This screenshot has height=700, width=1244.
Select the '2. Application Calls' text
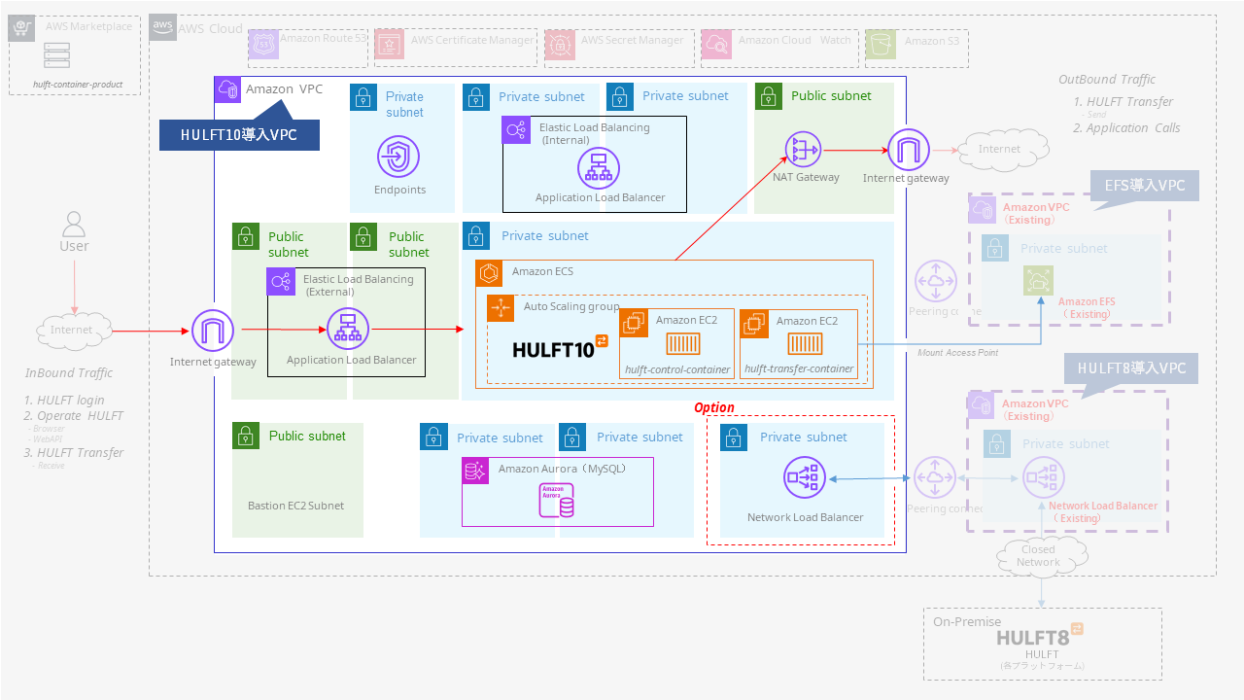(x=1127, y=128)
